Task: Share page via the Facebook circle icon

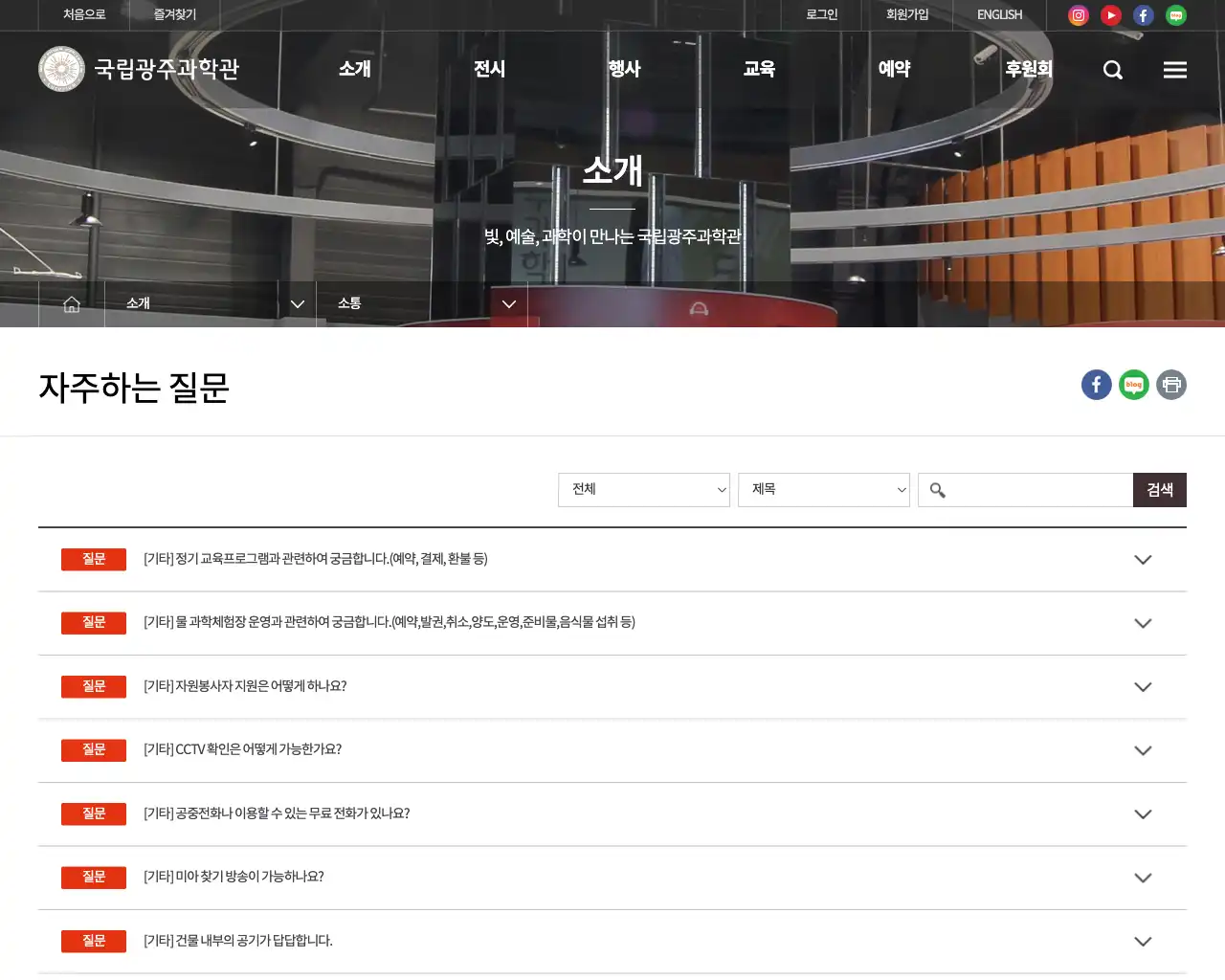Action: click(1096, 385)
